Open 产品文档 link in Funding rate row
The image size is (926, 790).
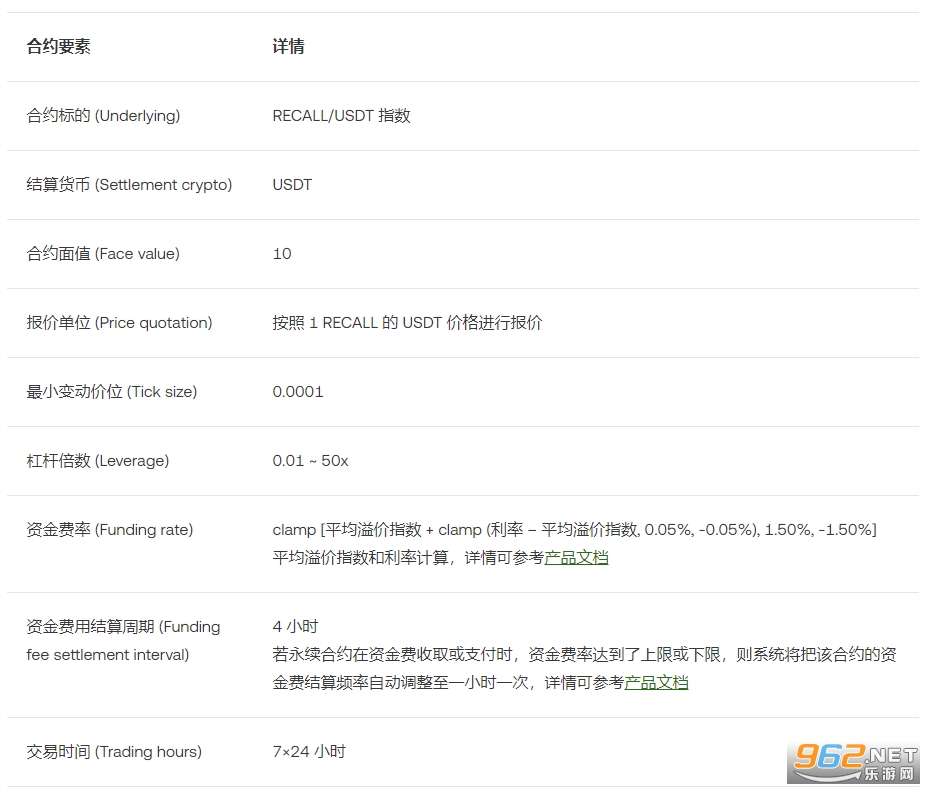tap(576, 558)
